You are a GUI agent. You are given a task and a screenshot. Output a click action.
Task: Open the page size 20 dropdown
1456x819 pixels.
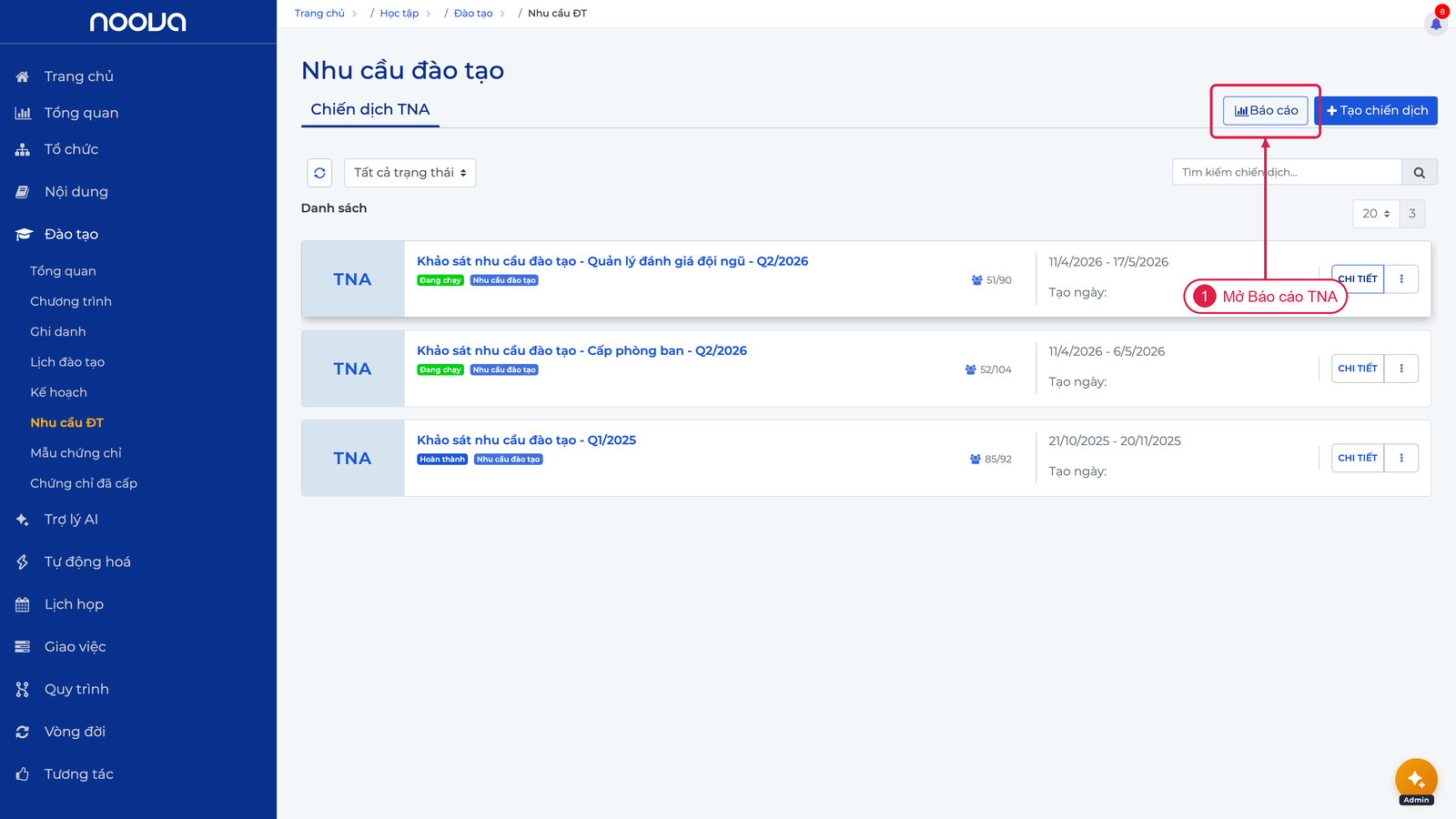(1376, 214)
